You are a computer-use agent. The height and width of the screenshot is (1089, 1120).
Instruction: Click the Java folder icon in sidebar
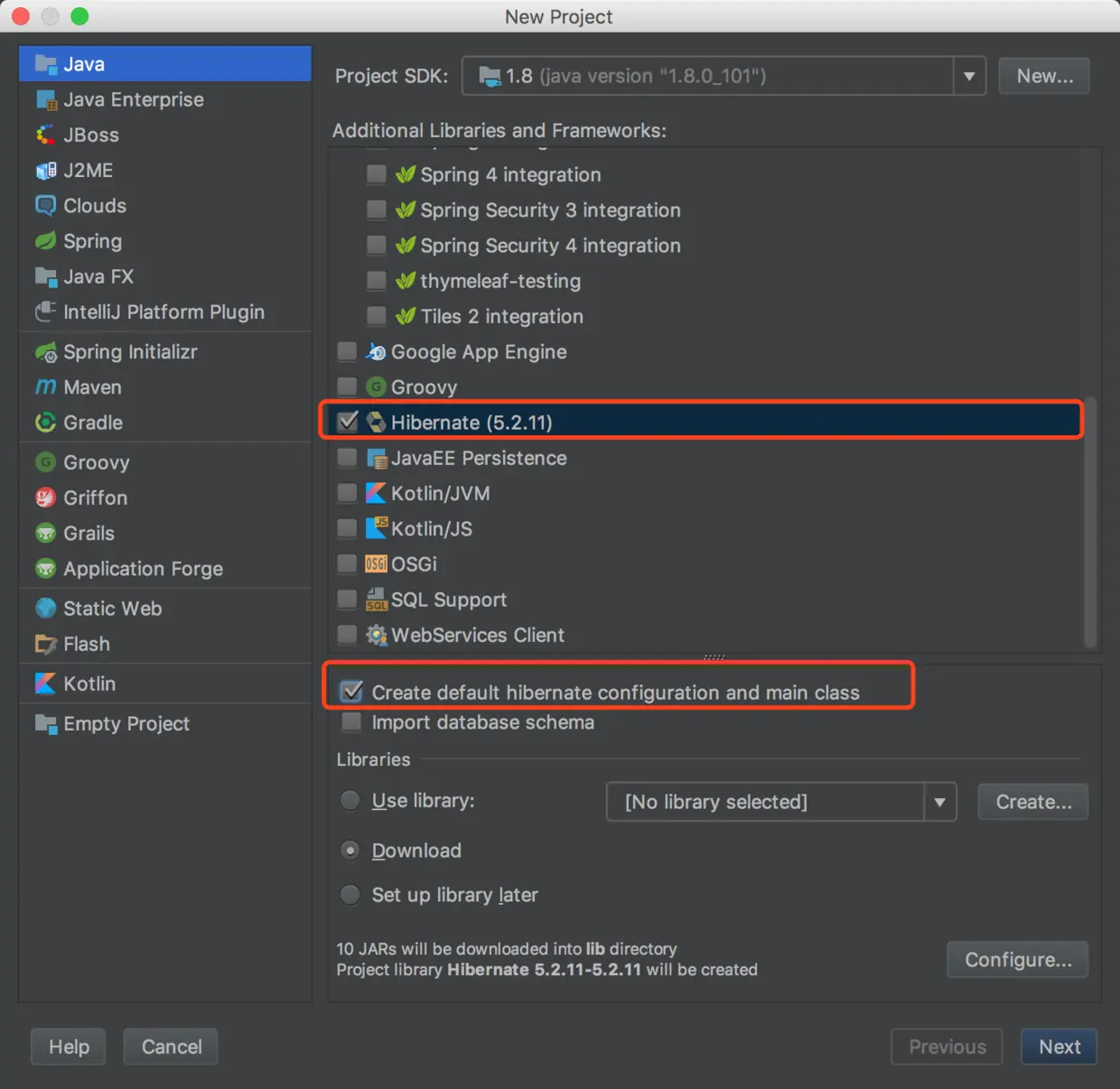(x=45, y=64)
